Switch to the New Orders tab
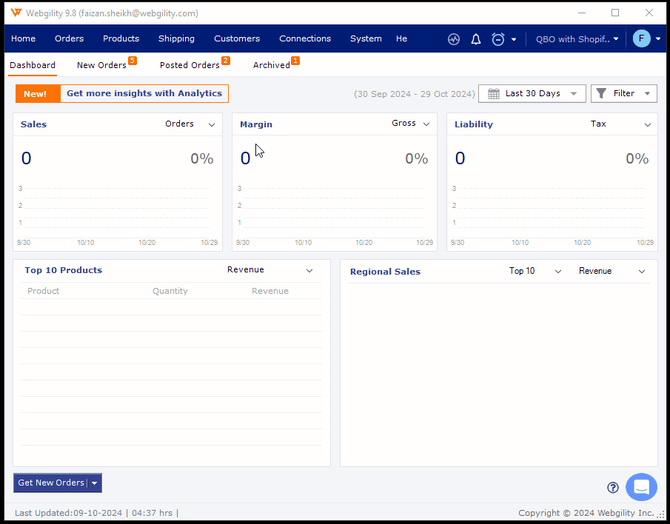670x524 pixels. 102,65
